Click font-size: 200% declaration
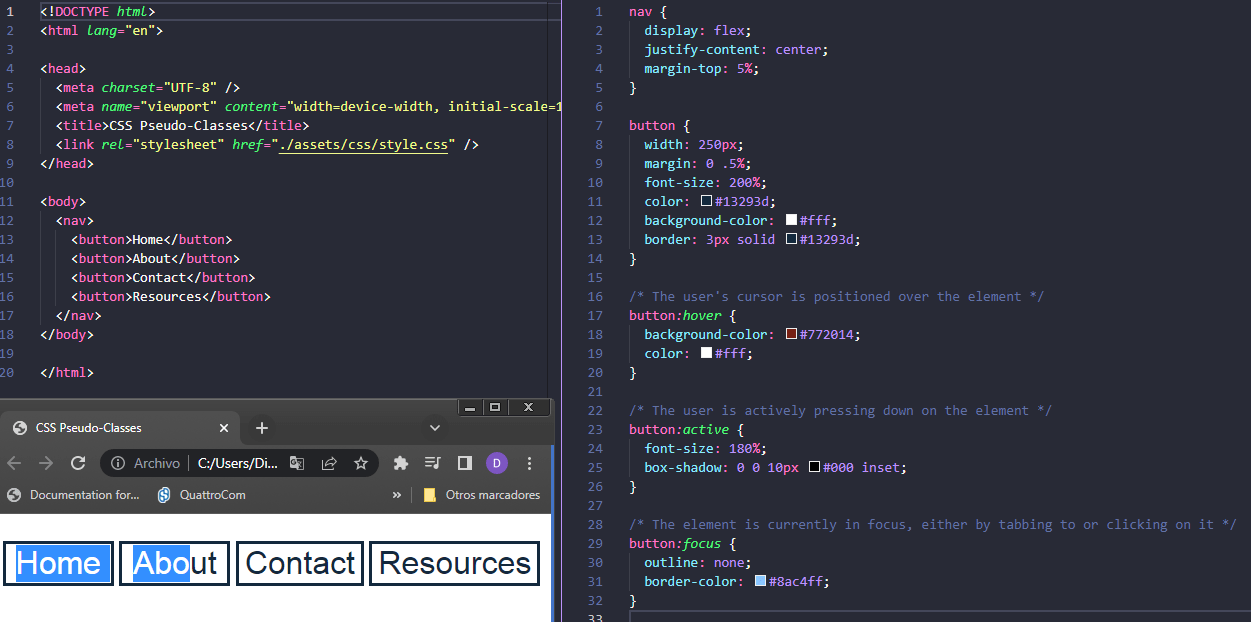Image resolution: width=1251 pixels, height=622 pixels. (x=705, y=182)
